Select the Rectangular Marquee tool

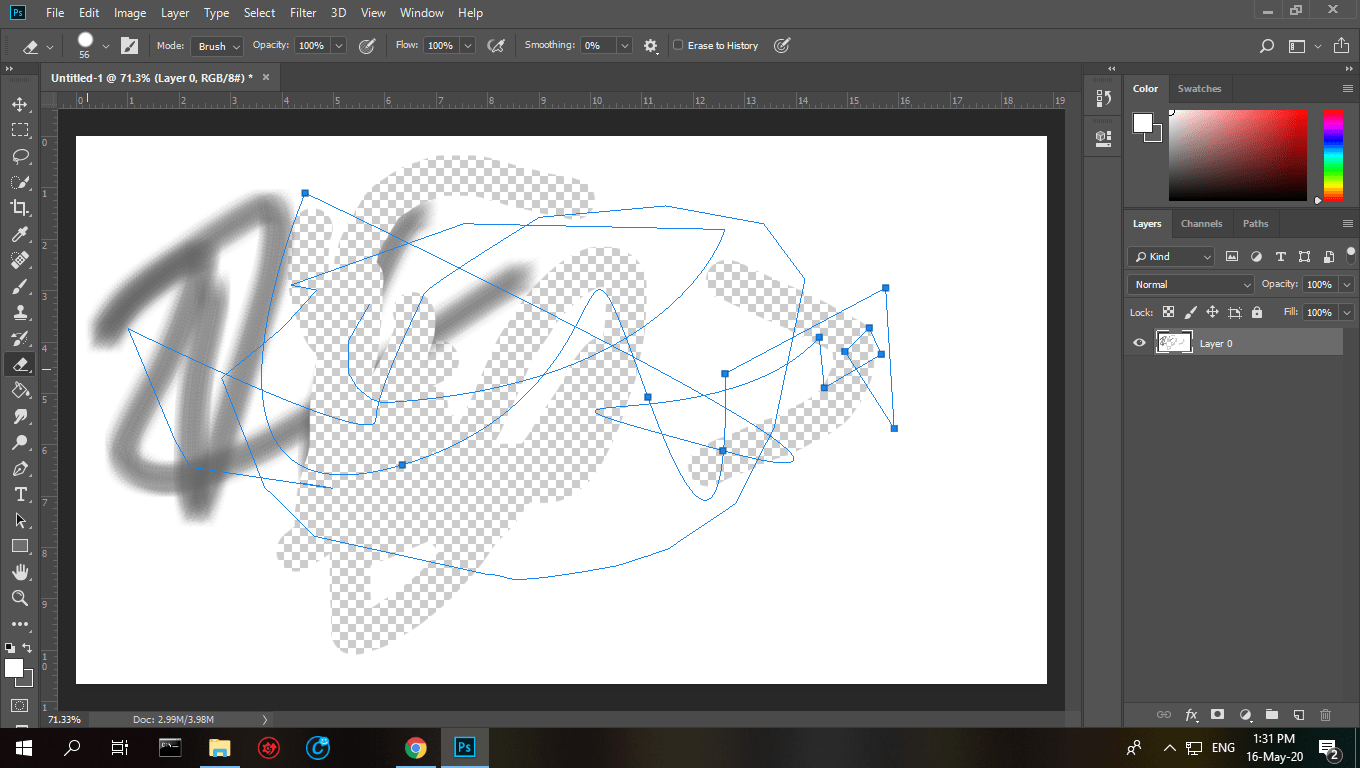[20, 129]
